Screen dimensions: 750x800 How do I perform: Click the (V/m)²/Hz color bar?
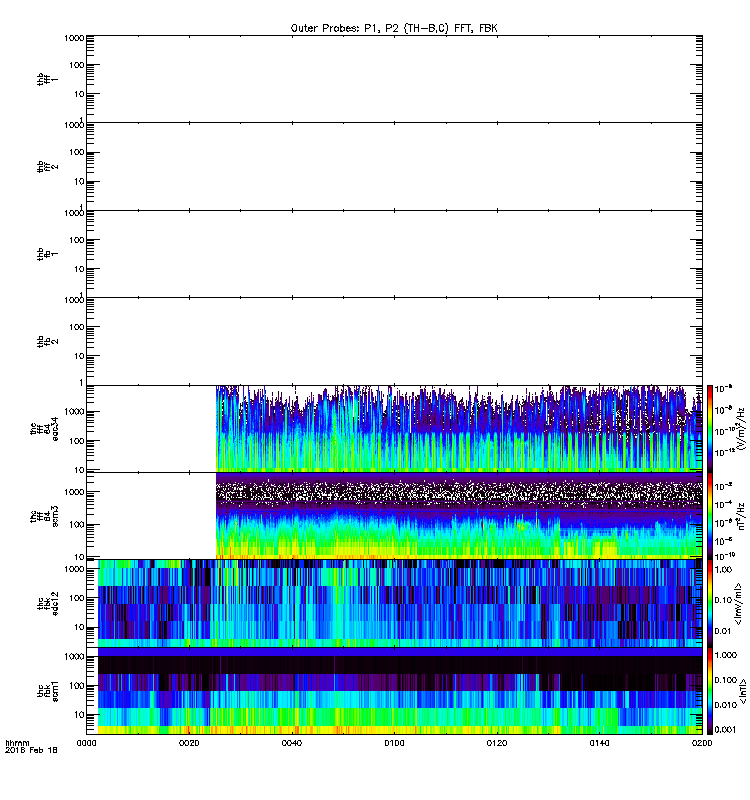pos(710,429)
